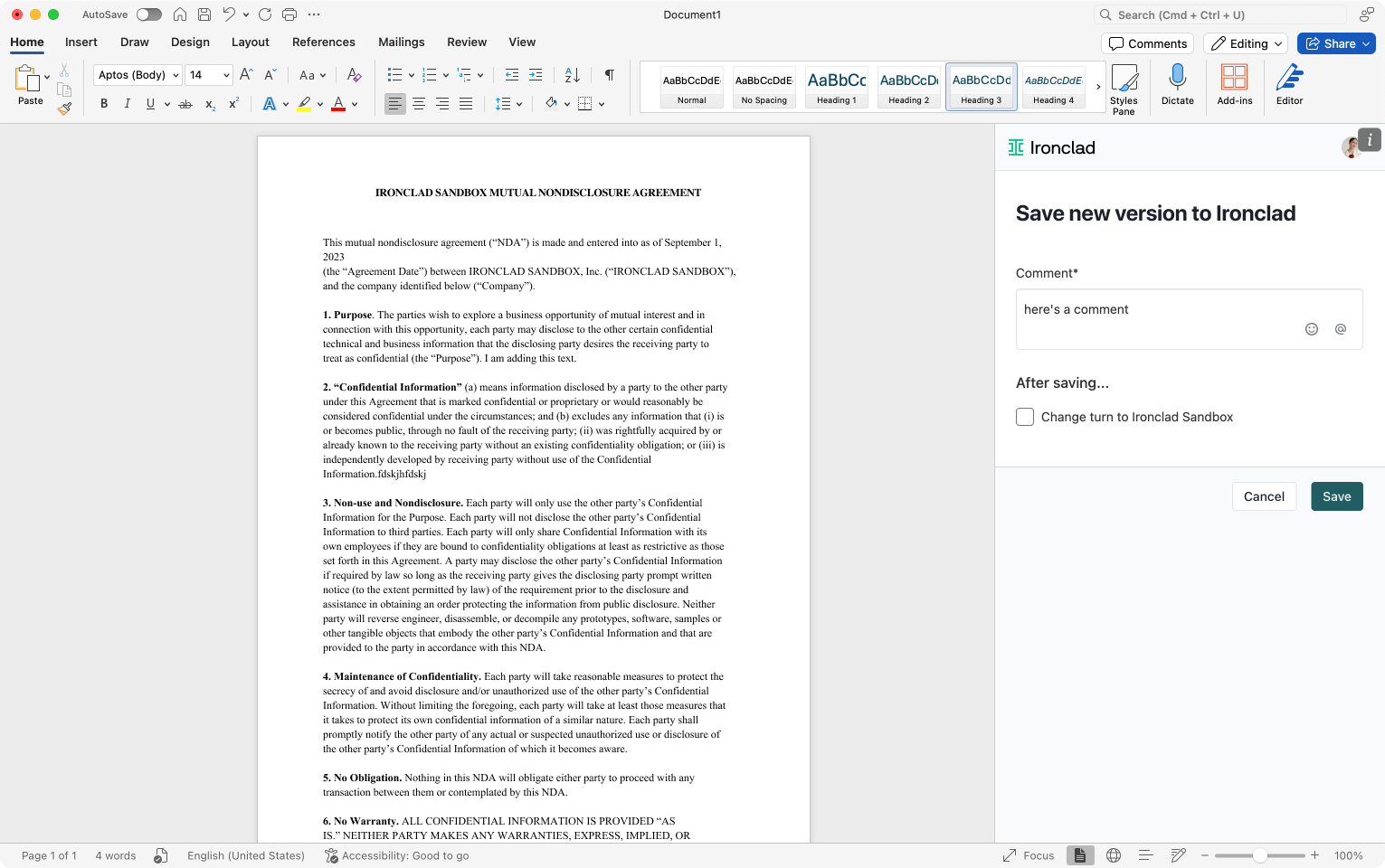1385x868 pixels.
Task: Mention someone with the @ icon
Action: click(x=1341, y=329)
